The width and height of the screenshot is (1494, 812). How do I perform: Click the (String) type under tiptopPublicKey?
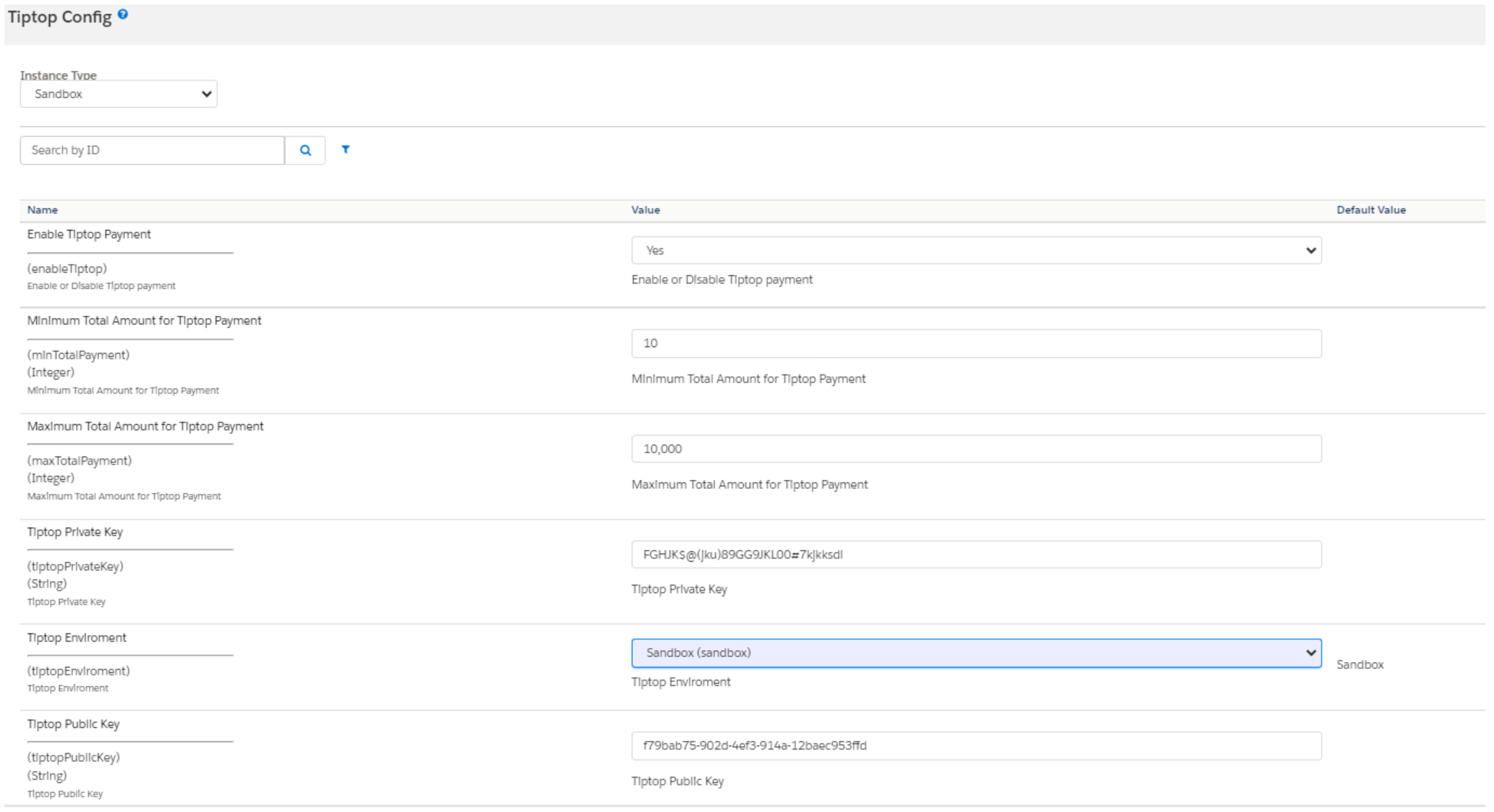click(x=47, y=775)
